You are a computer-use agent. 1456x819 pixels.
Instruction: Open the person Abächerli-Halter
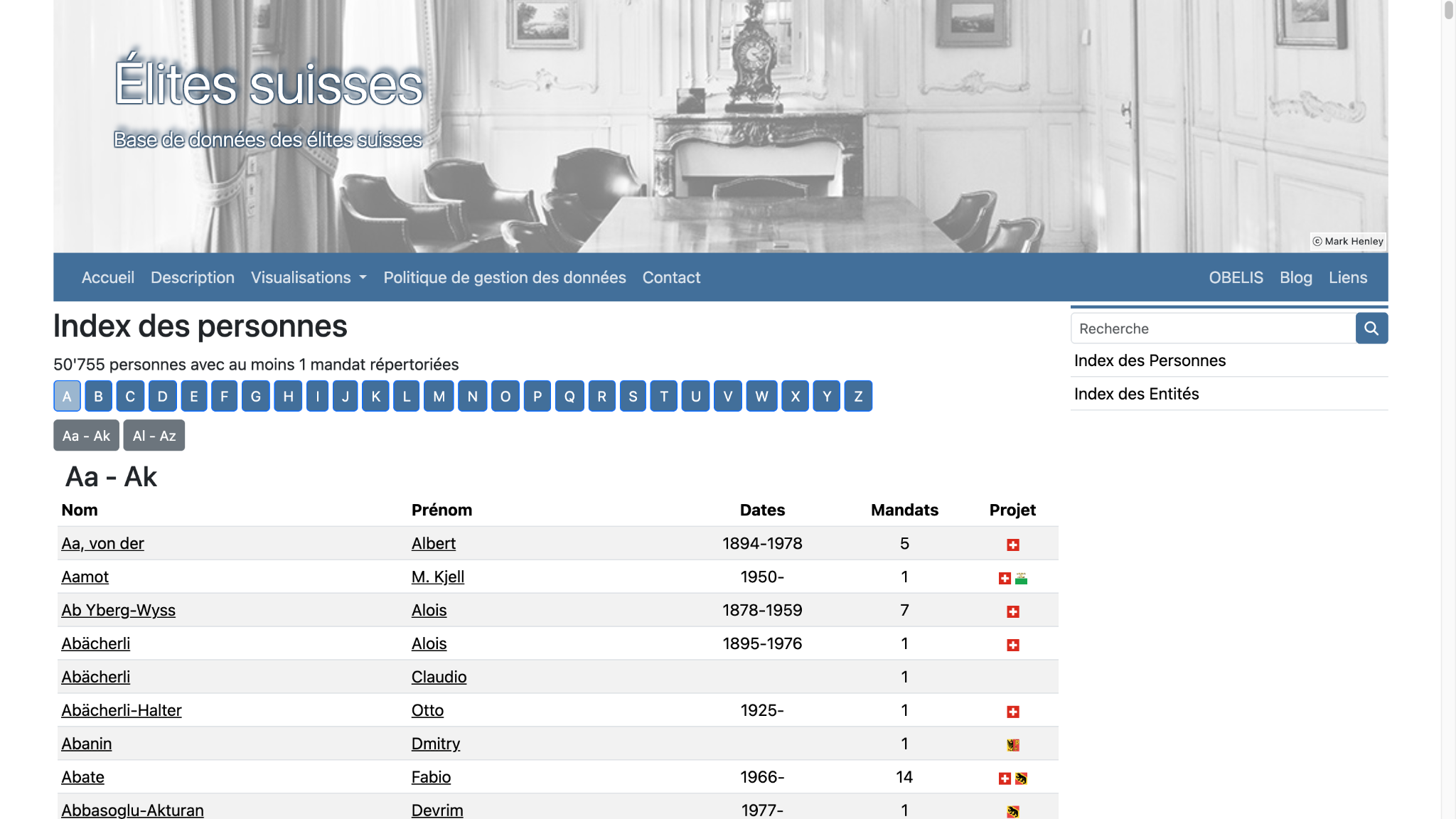122,710
